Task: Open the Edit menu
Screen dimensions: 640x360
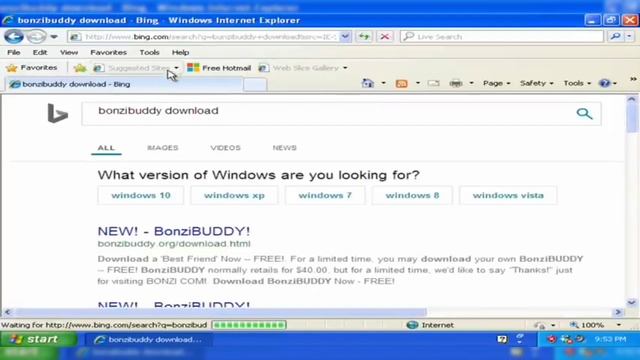Action: [x=40, y=52]
